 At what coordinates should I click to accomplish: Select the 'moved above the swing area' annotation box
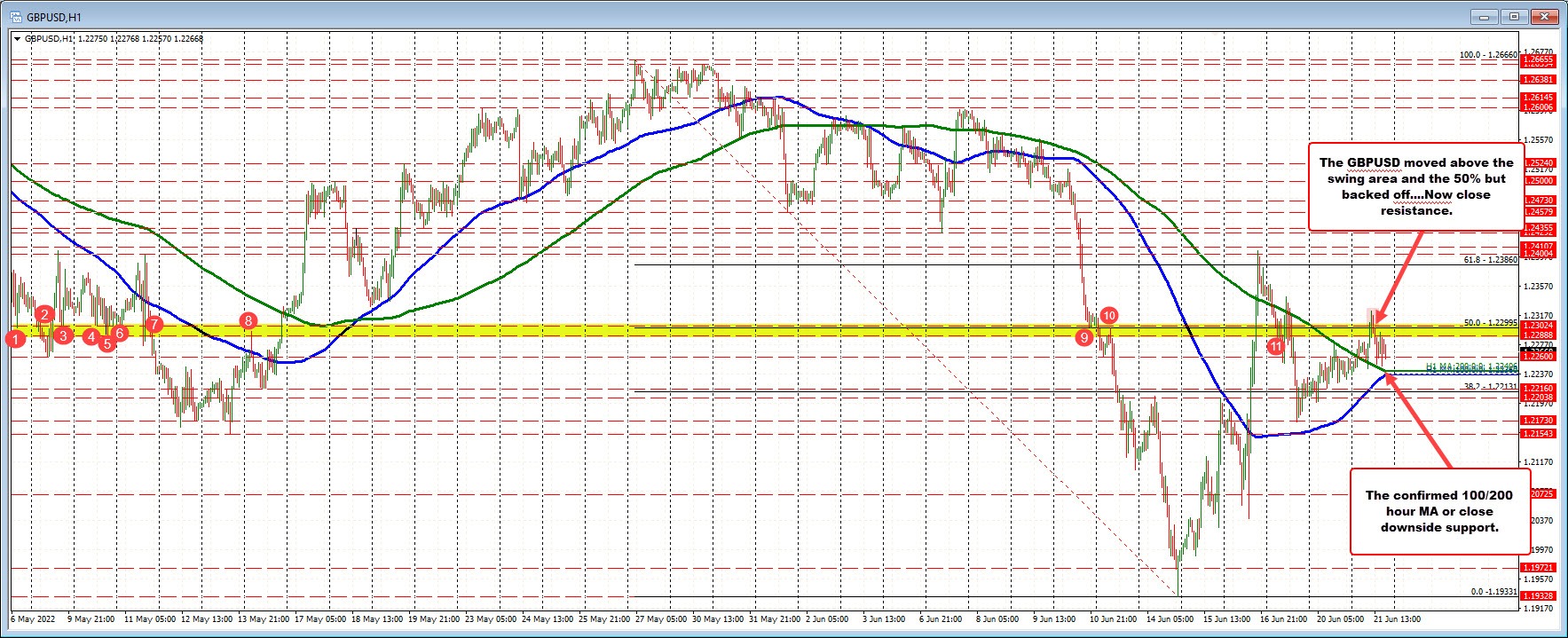[x=1416, y=186]
